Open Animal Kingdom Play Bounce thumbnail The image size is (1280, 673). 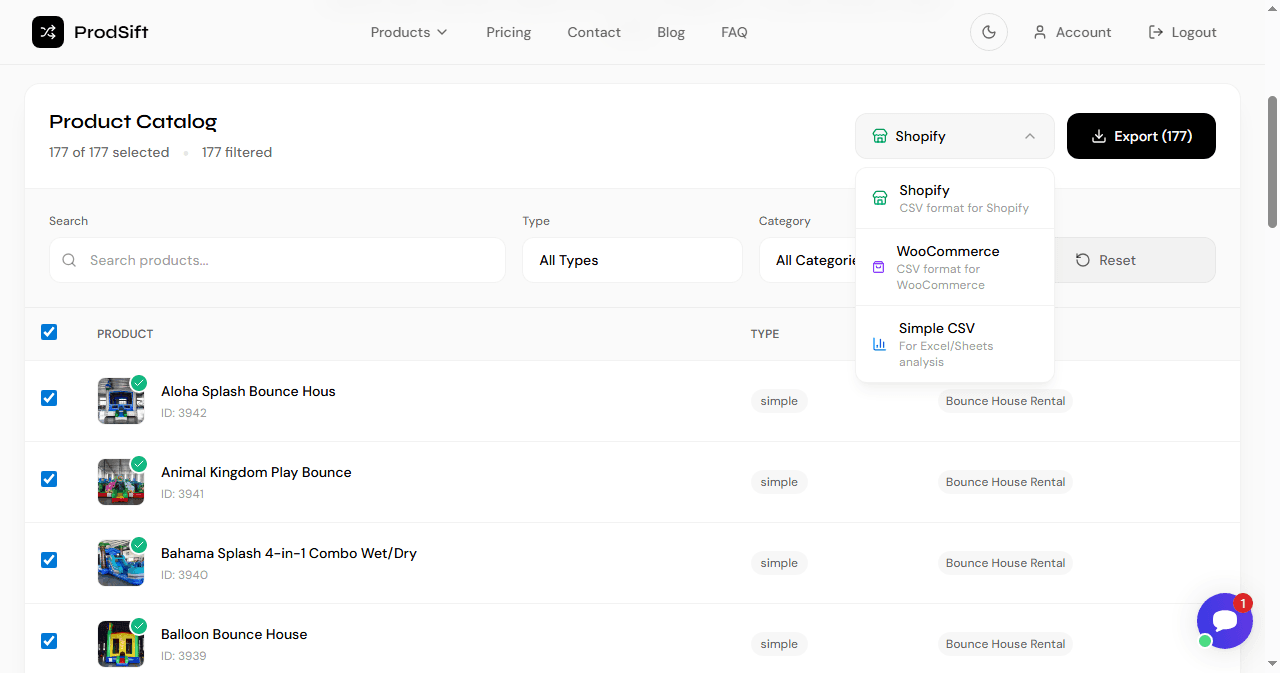tap(121, 482)
